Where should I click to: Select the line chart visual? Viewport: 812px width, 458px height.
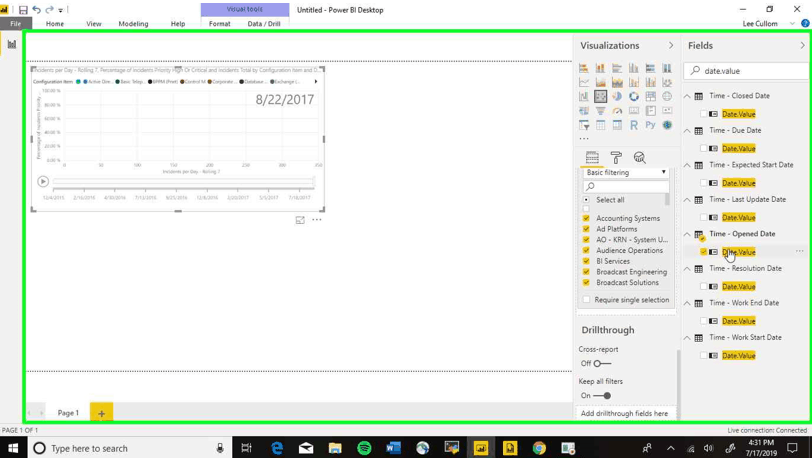(x=584, y=82)
